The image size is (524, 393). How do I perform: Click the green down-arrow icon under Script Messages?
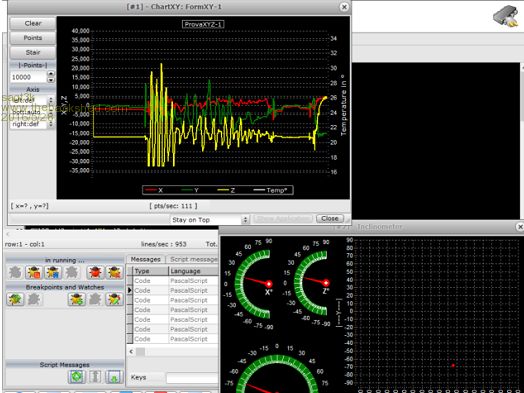(114, 377)
